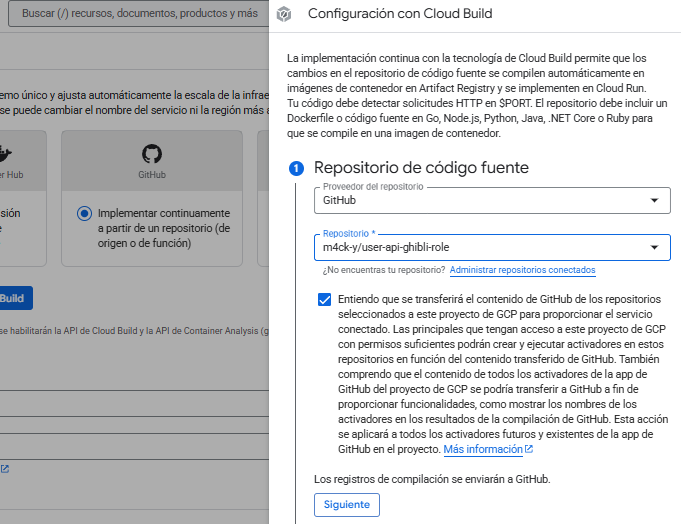Click the partially visible Build button
Screen dimensions: 681x524
[16, 298]
